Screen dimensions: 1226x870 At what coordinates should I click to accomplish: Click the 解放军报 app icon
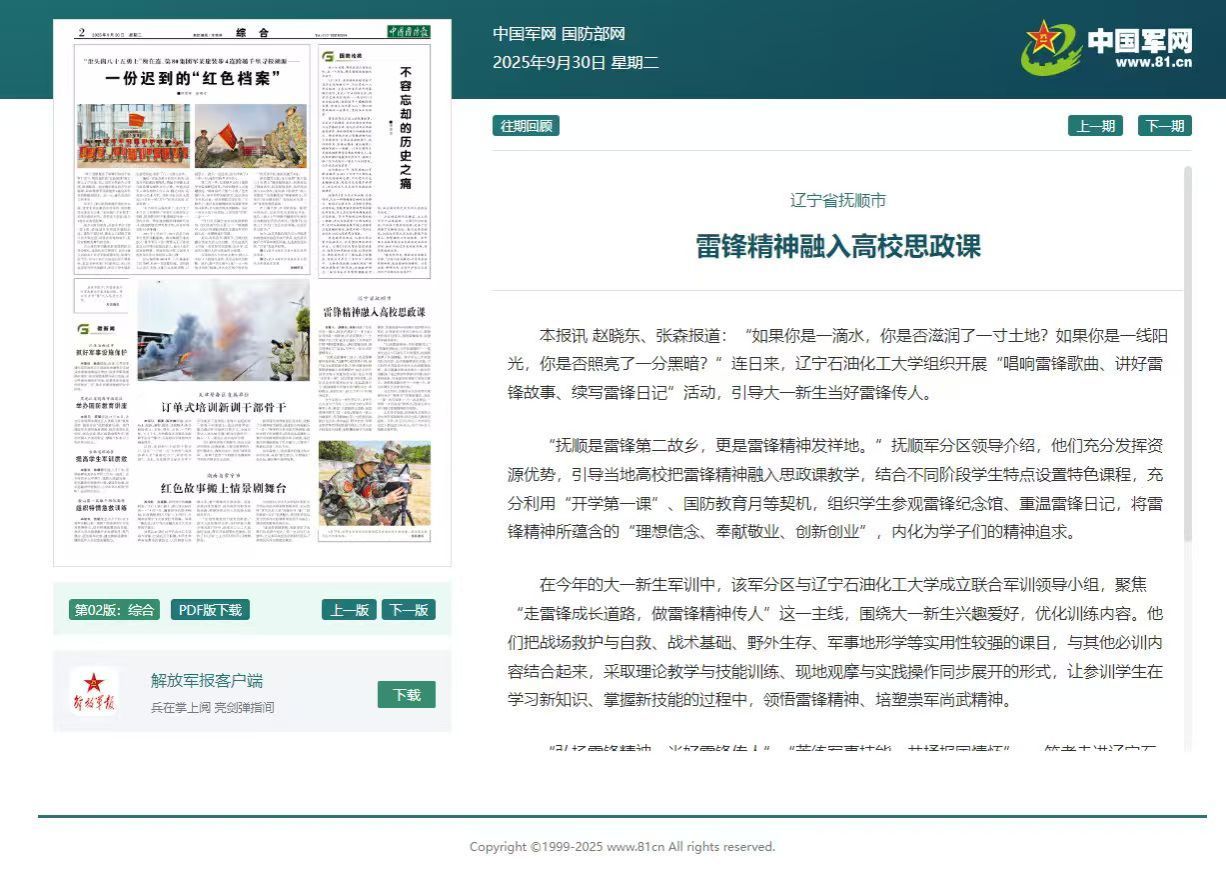click(94, 691)
